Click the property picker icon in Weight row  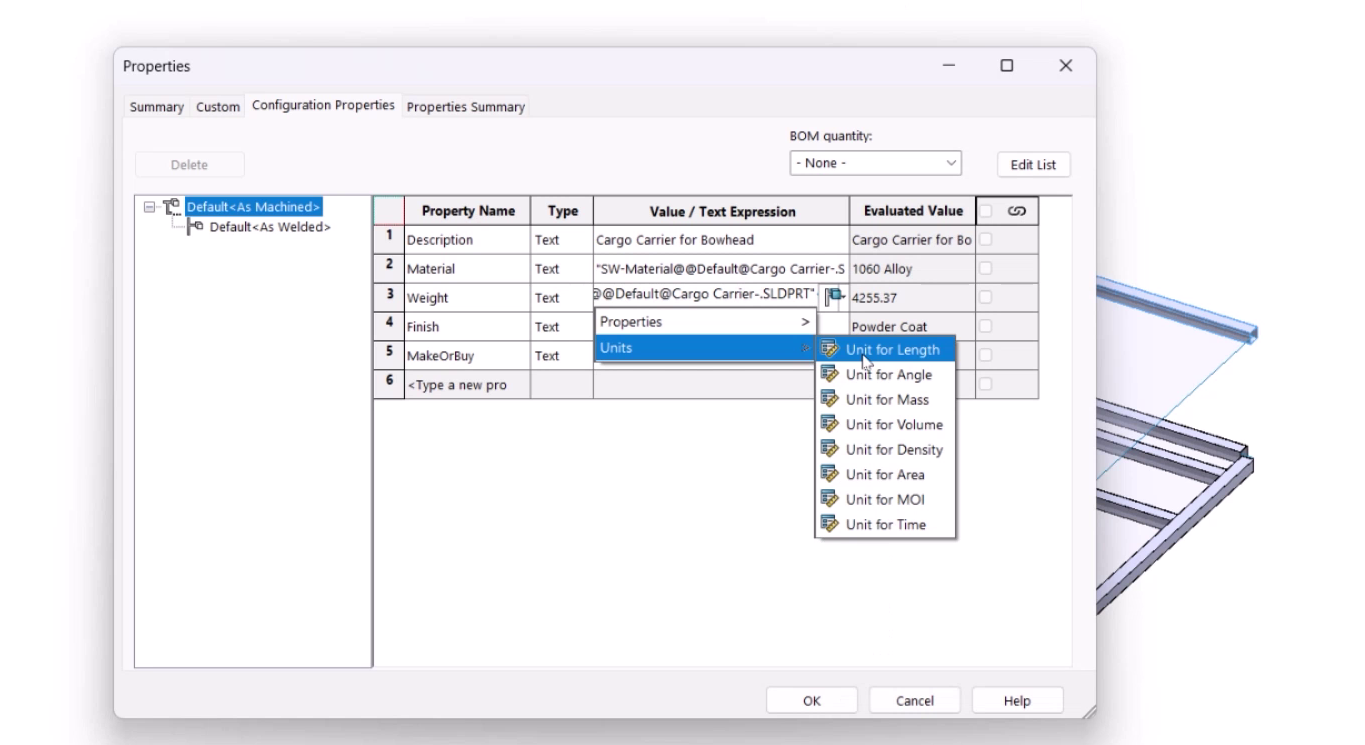[x=834, y=296]
